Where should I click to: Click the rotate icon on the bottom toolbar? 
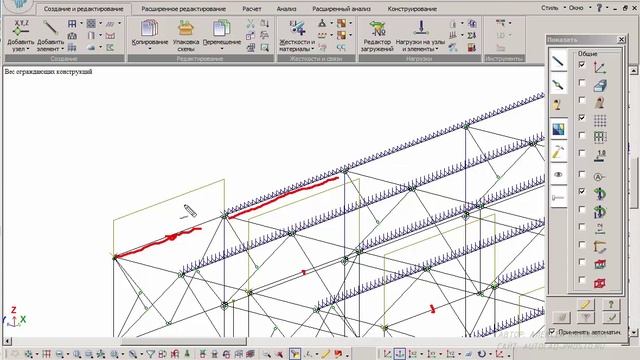[x=482, y=354]
